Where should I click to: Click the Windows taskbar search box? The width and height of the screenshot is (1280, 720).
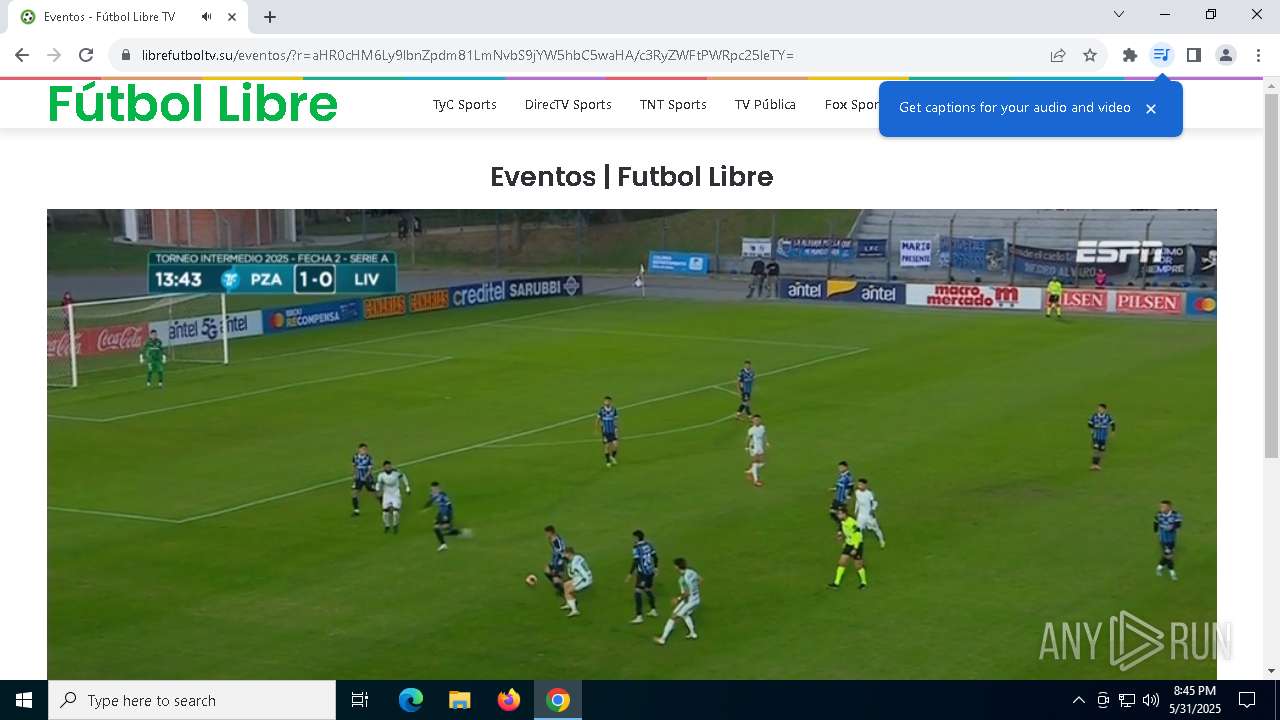192,700
